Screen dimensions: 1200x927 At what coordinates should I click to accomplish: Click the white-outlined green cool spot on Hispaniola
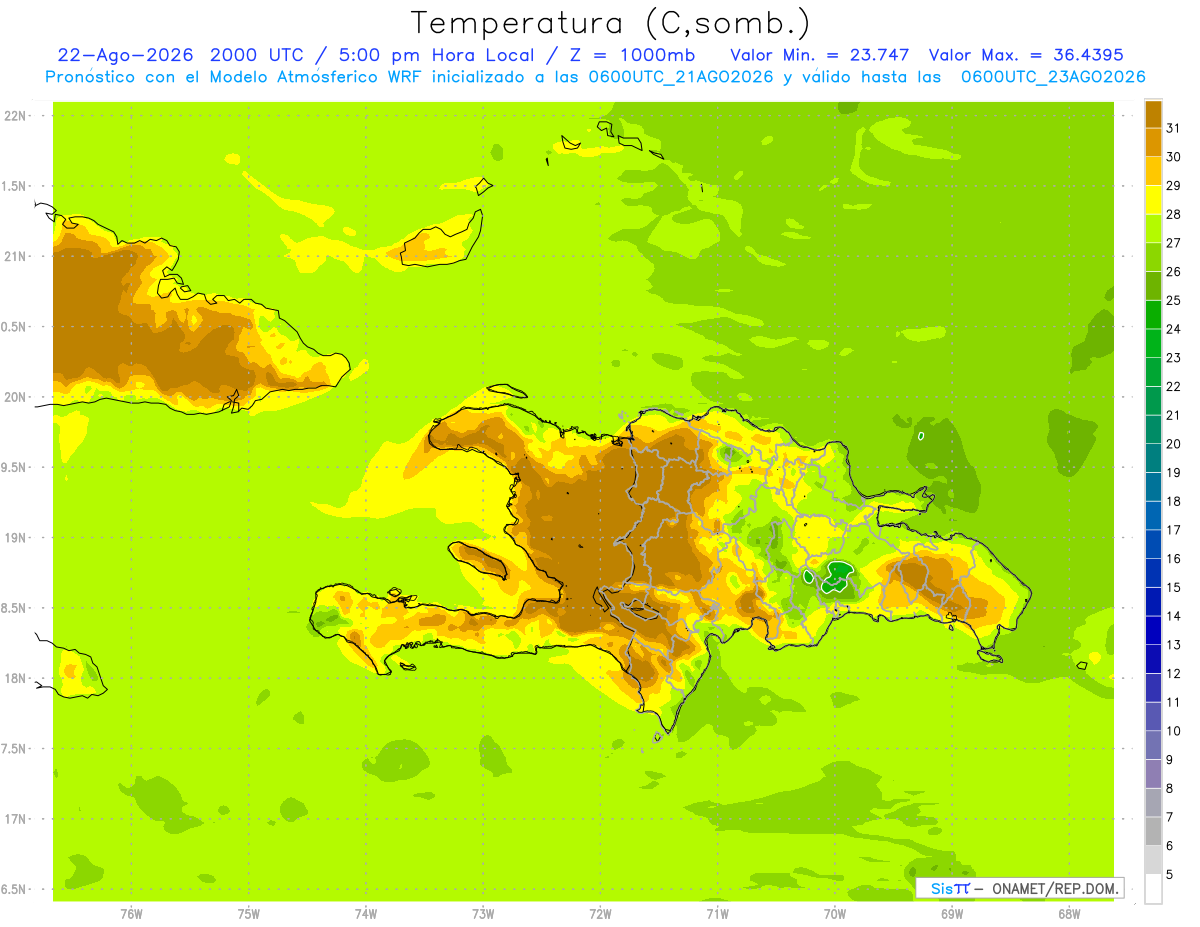tap(838, 575)
